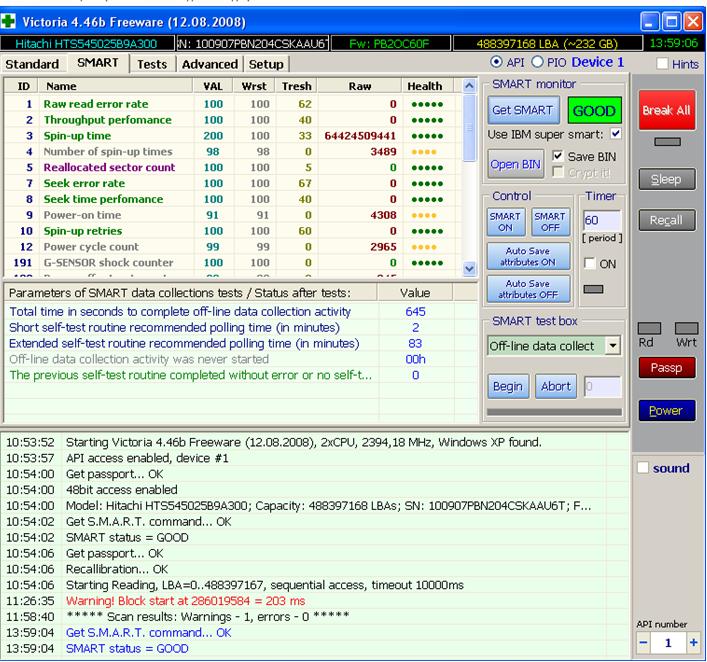Viewport: 707px width, 662px height.
Task: Click the Open BIN button
Action: 515,164
